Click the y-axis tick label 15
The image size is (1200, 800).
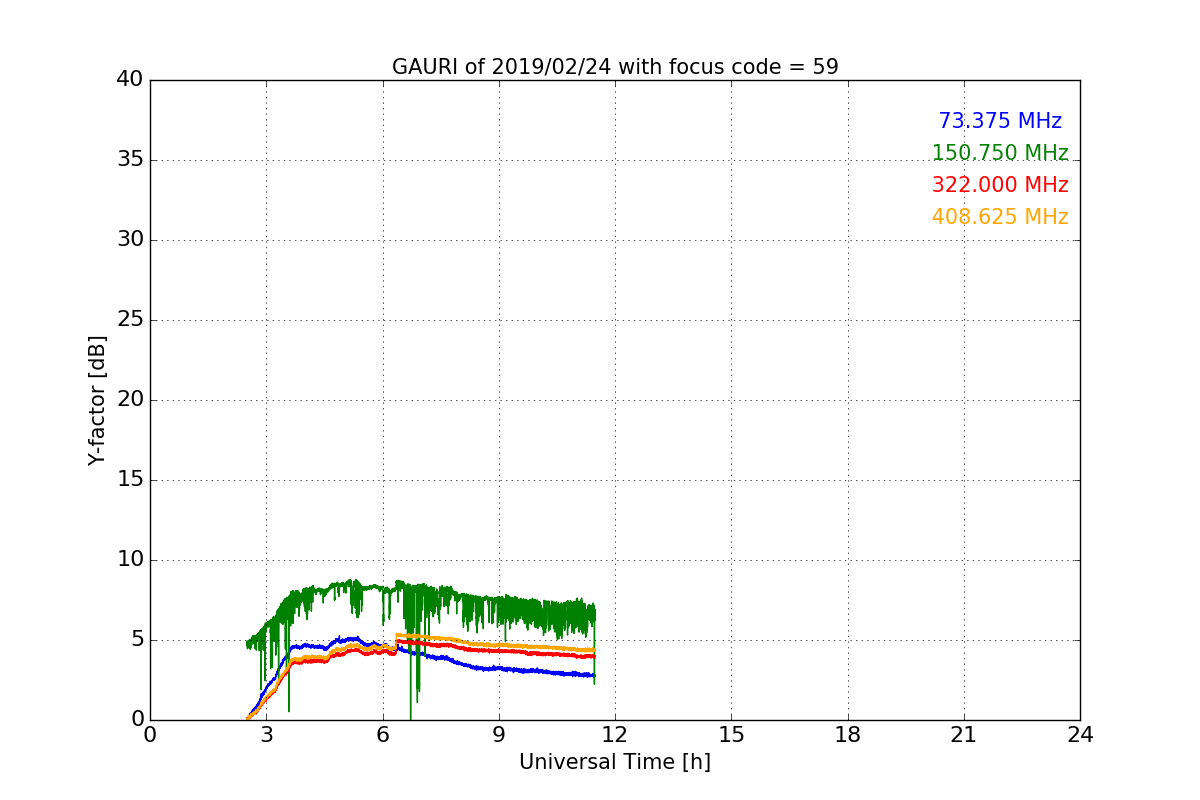pos(130,480)
